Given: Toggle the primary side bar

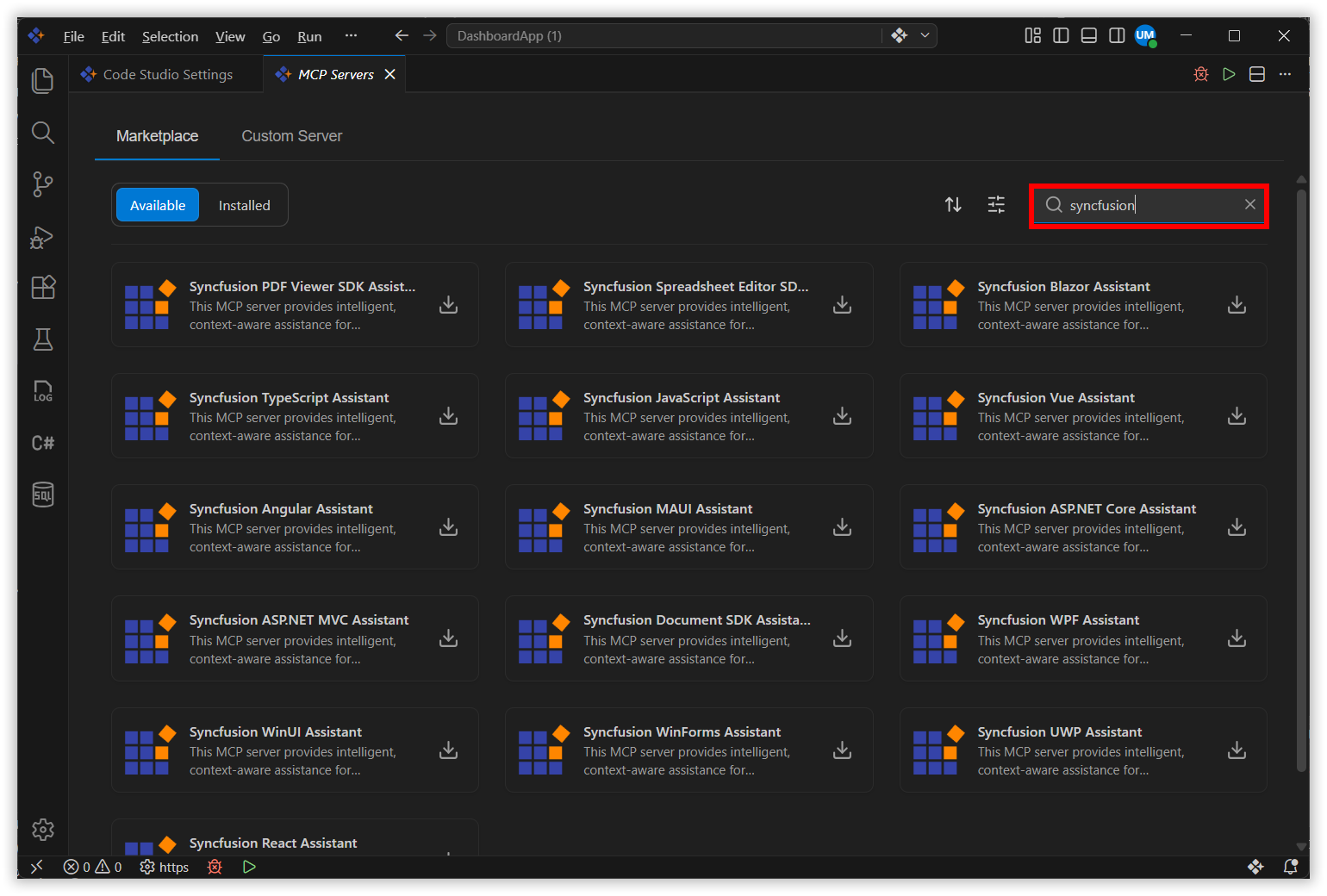Looking at the screenshot, I should [x=1061, y=35].
